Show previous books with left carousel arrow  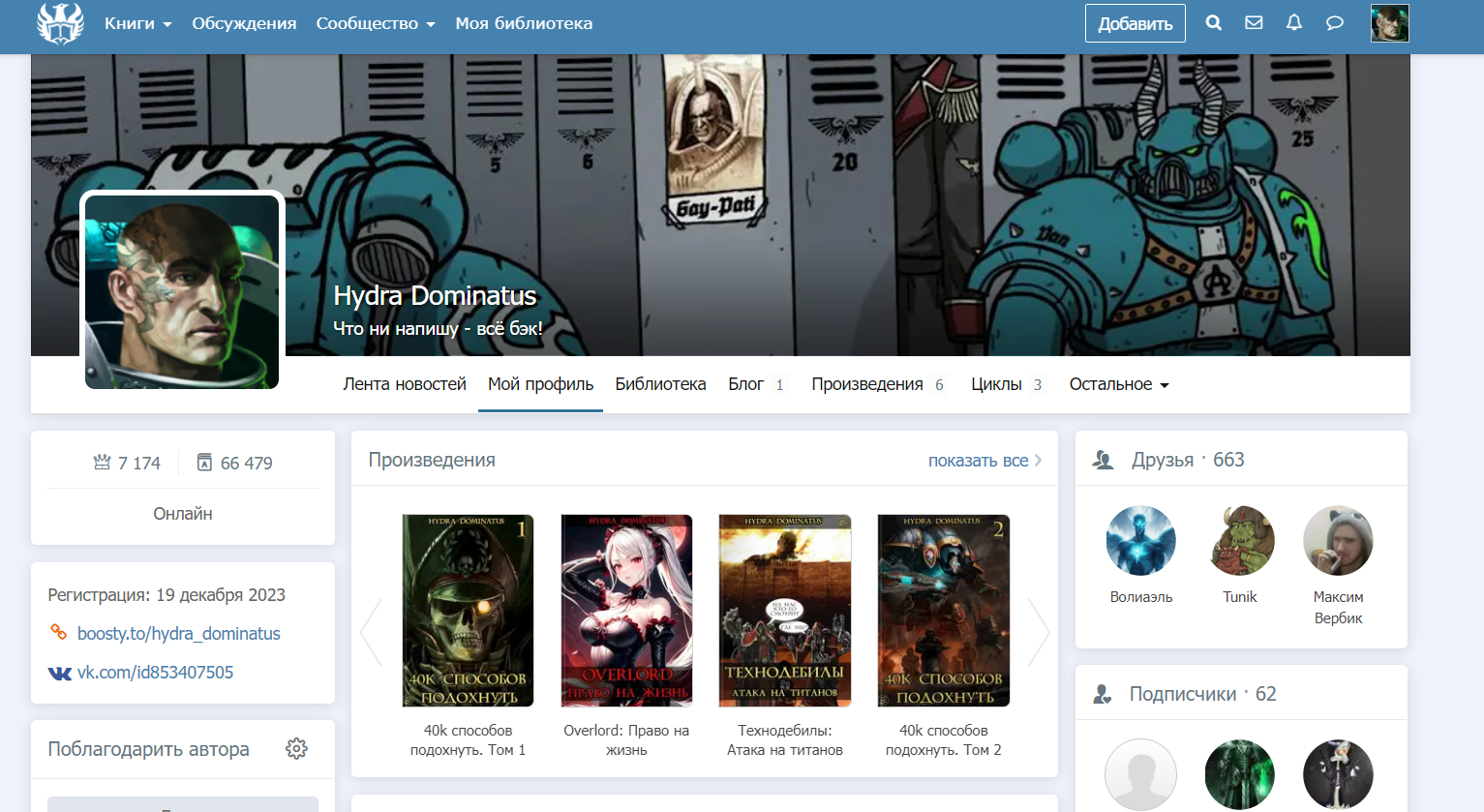pyautogui.click(x=372, y=632)
